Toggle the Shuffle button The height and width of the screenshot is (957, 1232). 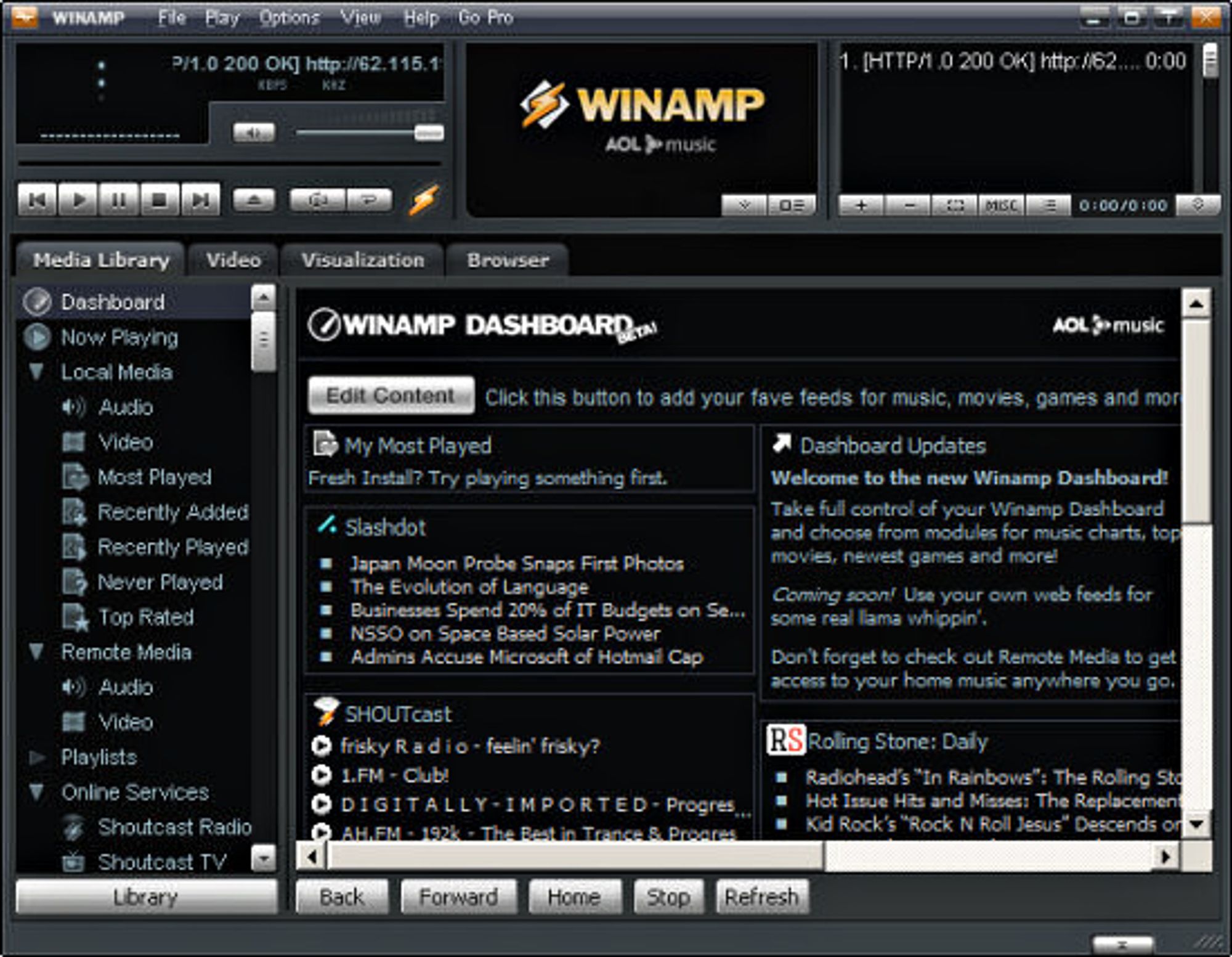click(x=318, y=200)
